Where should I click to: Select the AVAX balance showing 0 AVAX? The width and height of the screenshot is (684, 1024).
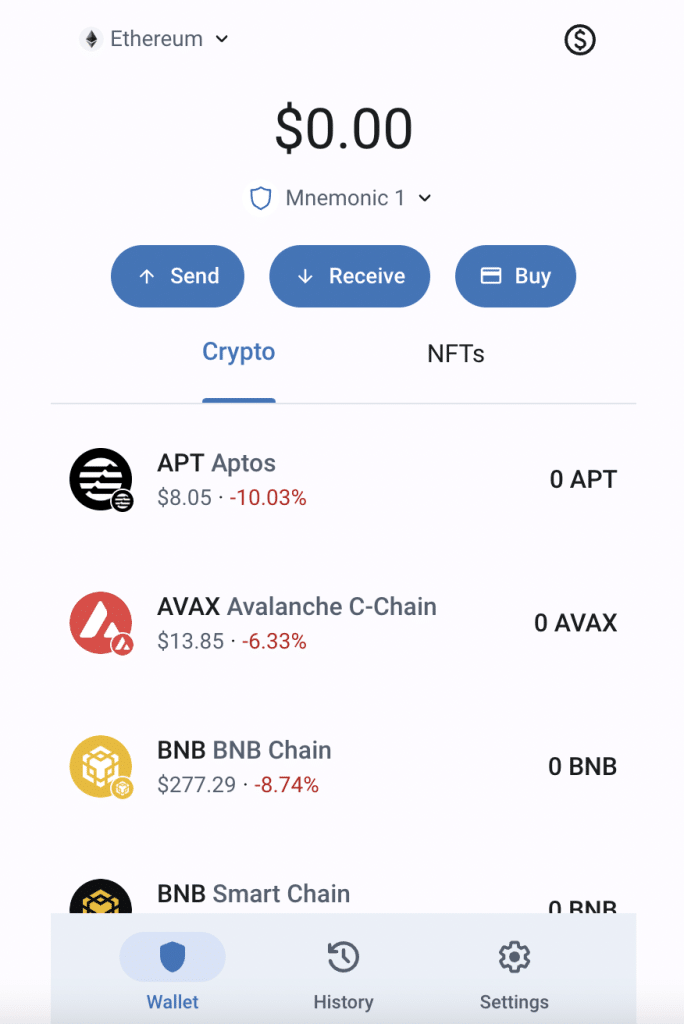point(575,622)
